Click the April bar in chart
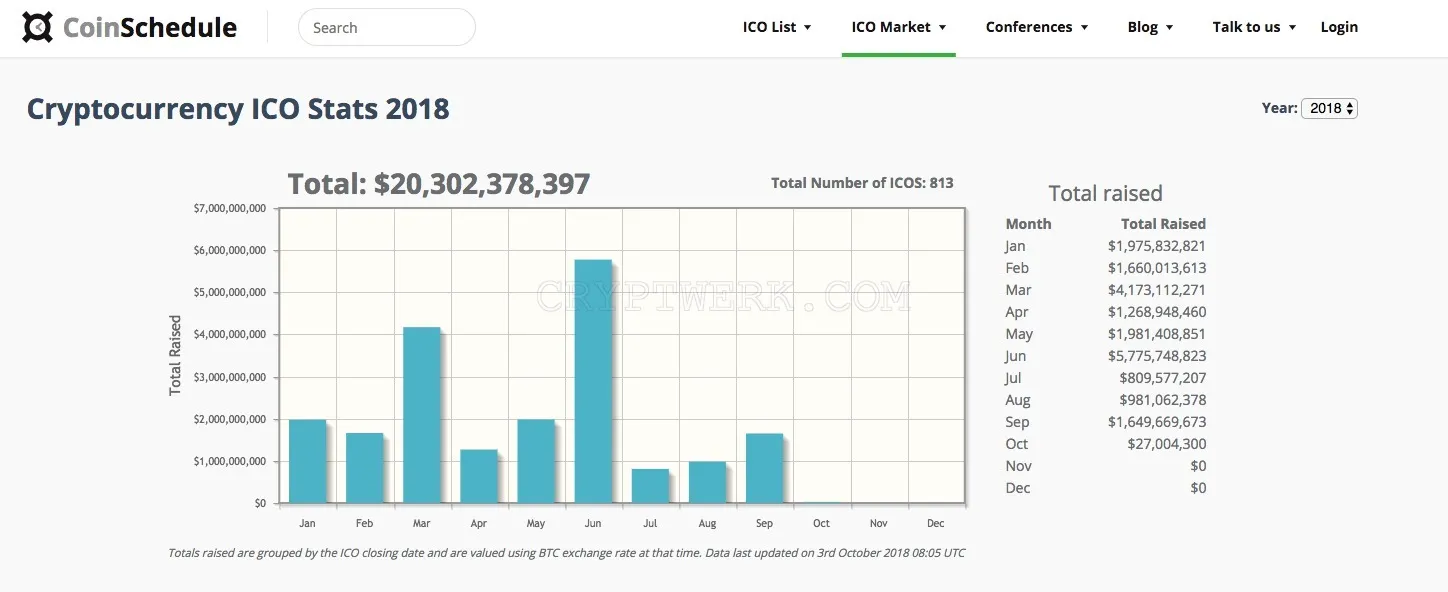This screenshot has height=592, width=1448. [478, 476]
